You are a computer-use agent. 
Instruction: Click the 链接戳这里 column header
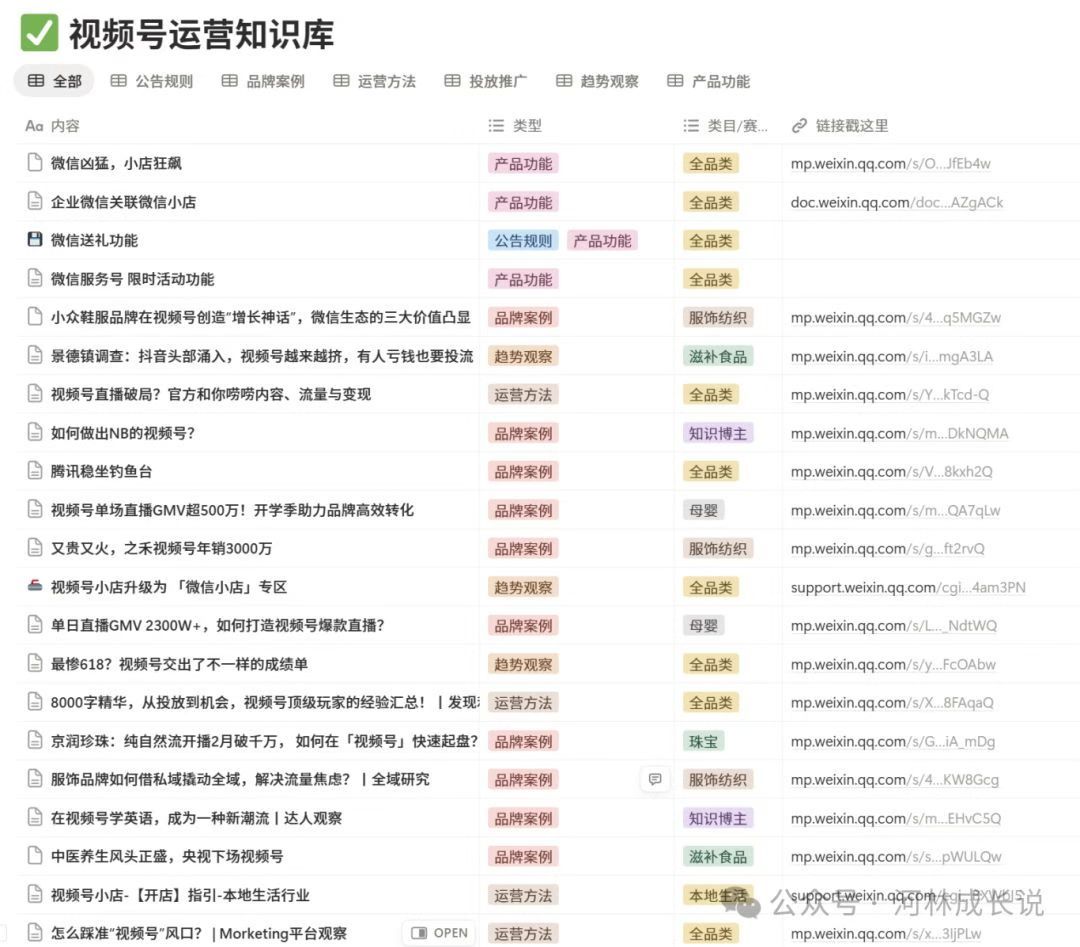840,125
